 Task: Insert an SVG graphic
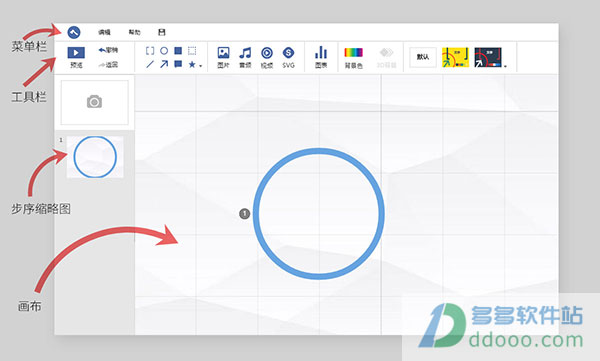coord(289,57)
